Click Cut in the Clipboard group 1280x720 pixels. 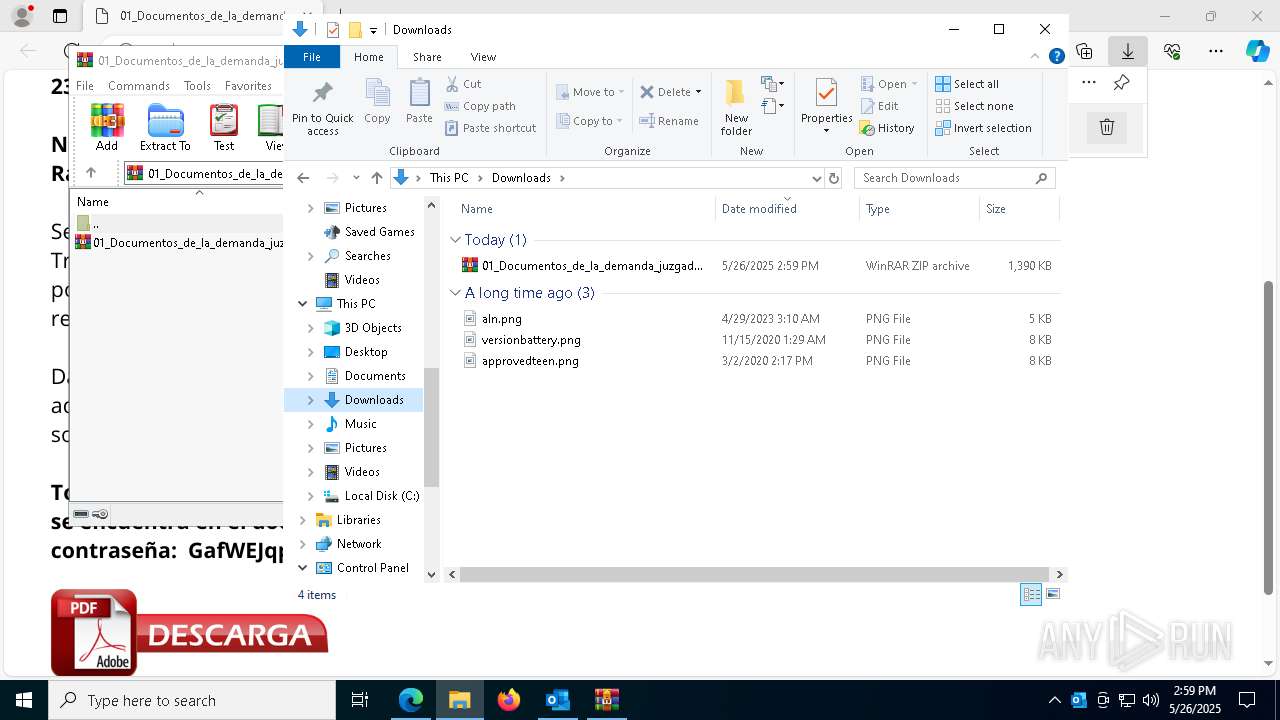tap(463, 84)
